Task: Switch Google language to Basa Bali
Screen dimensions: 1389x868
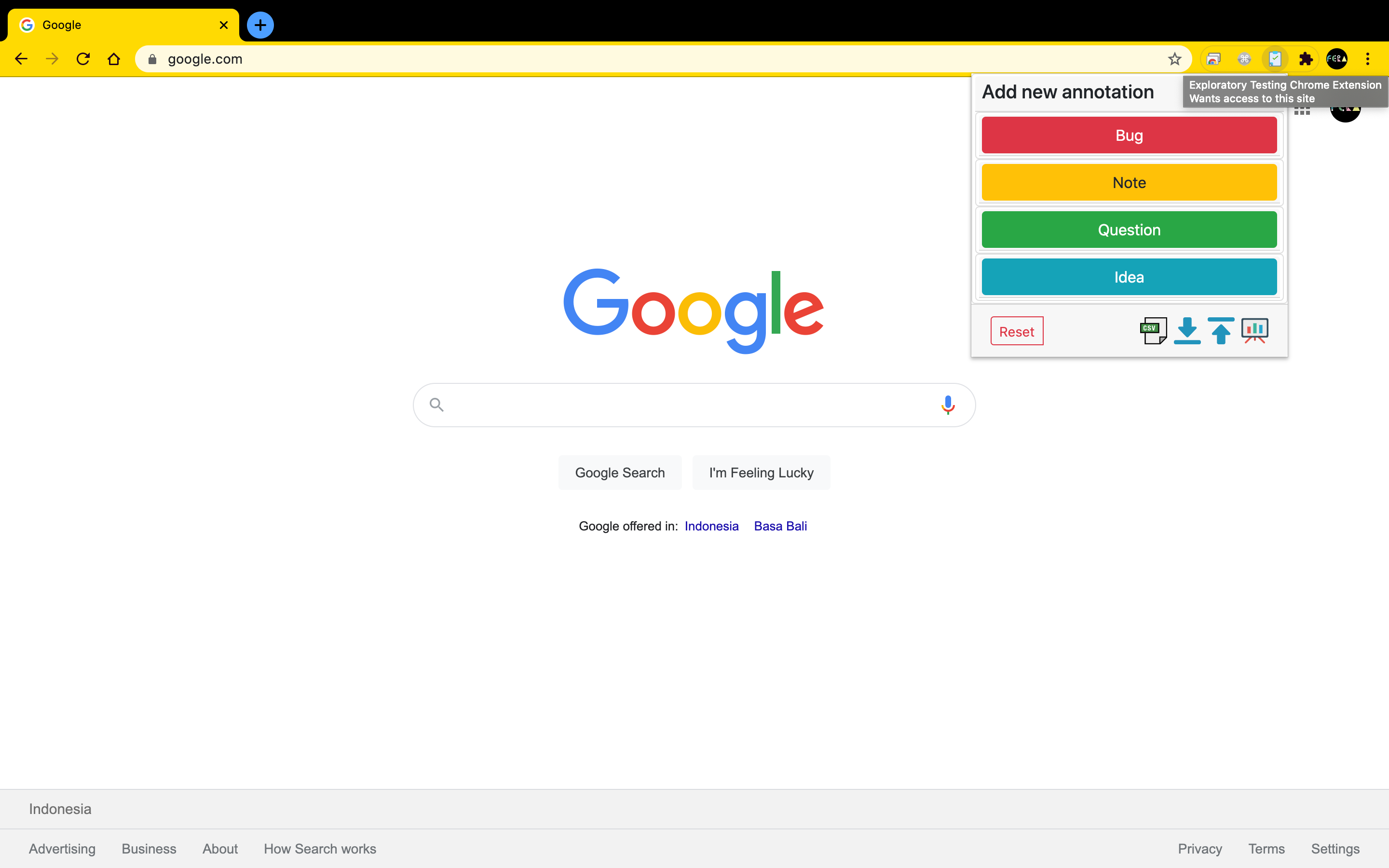Action: coord(780,526)
